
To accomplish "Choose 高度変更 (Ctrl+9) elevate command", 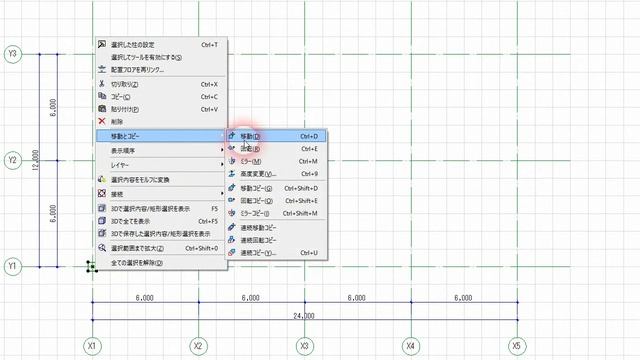I will coord(276,174).
